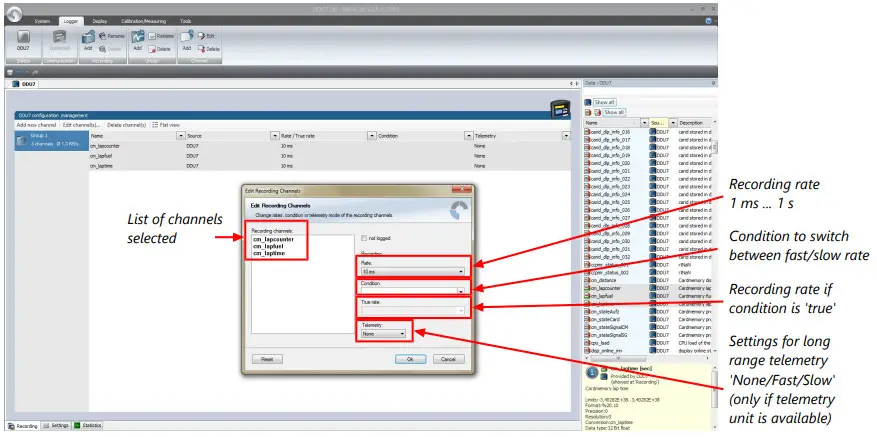Select Group 1 in the group list
877x437 pixels.
pyautogui.click(x=51, y=140)
